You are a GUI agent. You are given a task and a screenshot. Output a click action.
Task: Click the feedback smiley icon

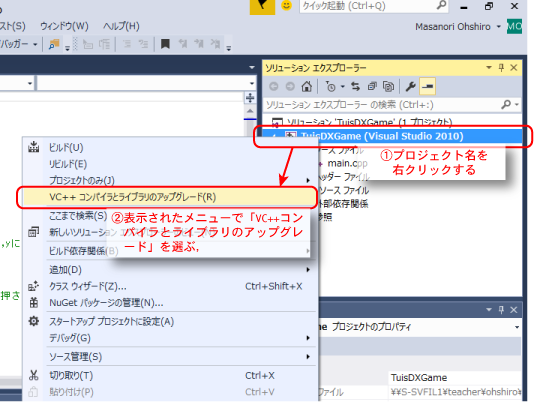[286, 5]
